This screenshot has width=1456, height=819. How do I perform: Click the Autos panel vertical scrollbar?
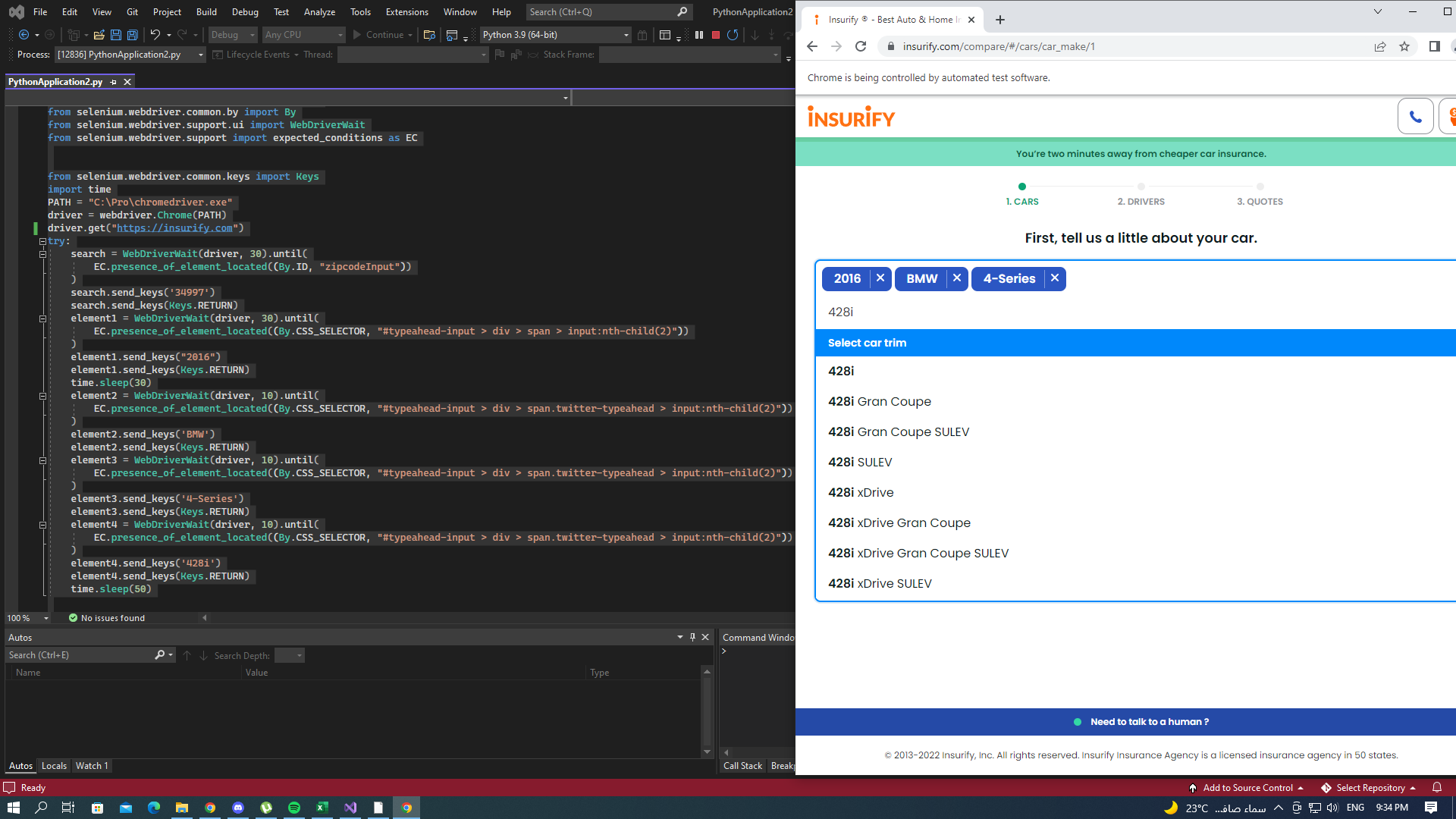point(707,711)
